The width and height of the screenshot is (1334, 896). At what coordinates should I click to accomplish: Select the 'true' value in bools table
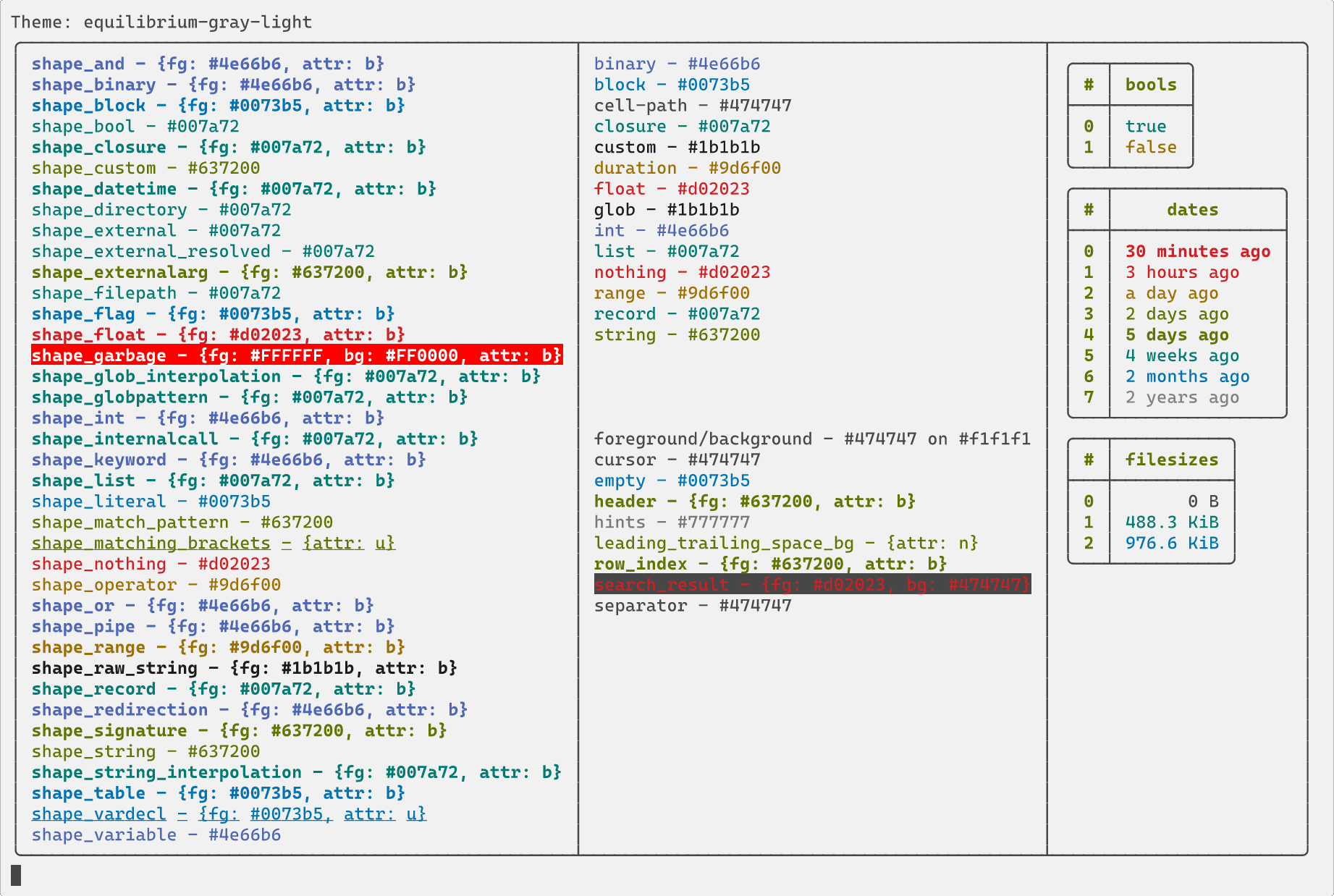click(x=1146, y=127)
